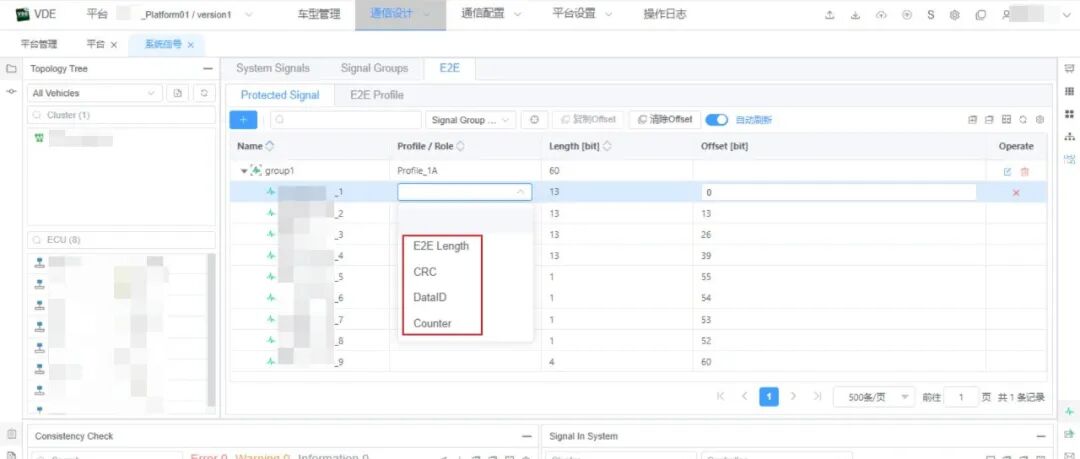The width and height of the screenshot is (1080, 459).
Task: Click the table grid icon in right sidebar
Action: coord(1069,91)
